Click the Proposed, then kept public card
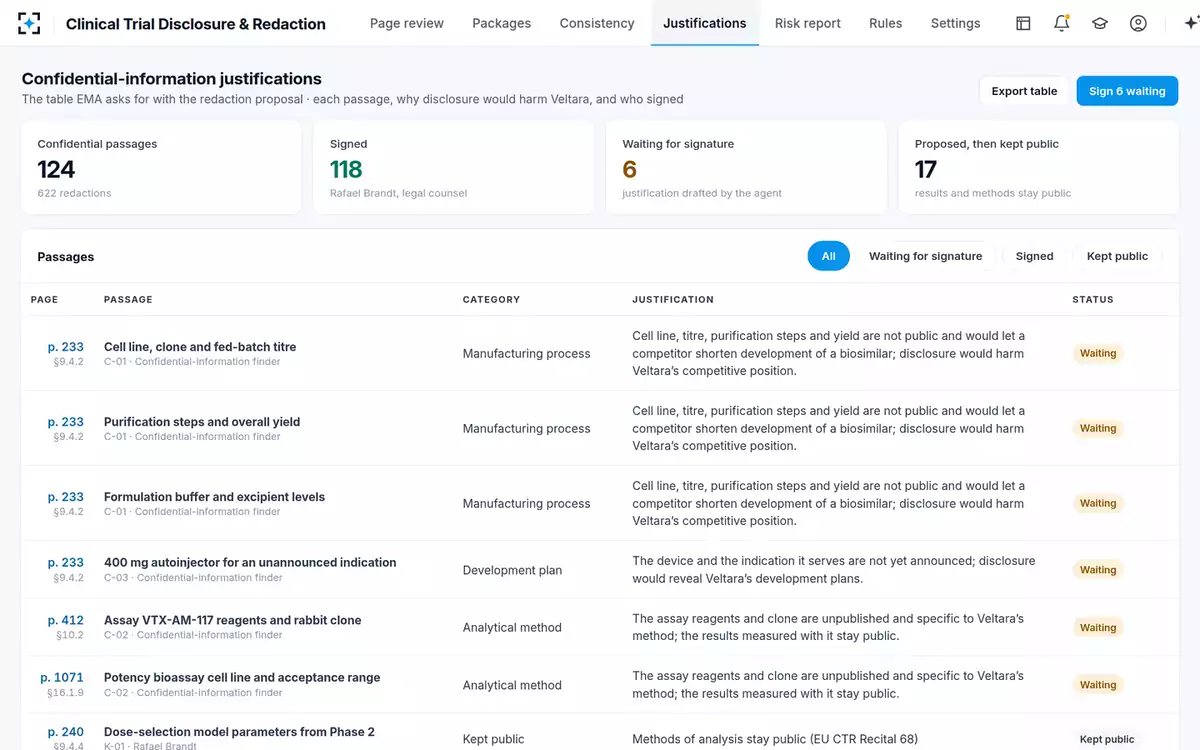This screenshot has height=750, width=1200. tap(1039, 167)
